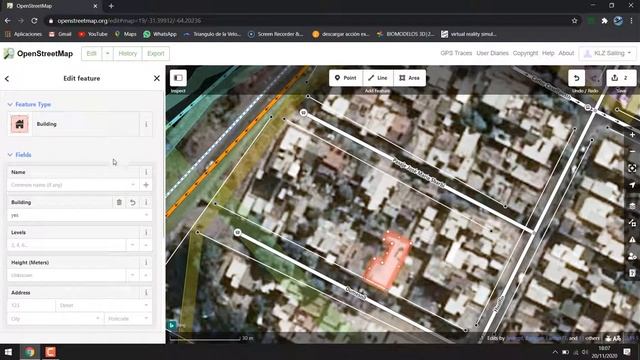The height and width of the screenshot is (360, 640).
Task: Open the Copyright link
Action: click(x=525, y=53)
